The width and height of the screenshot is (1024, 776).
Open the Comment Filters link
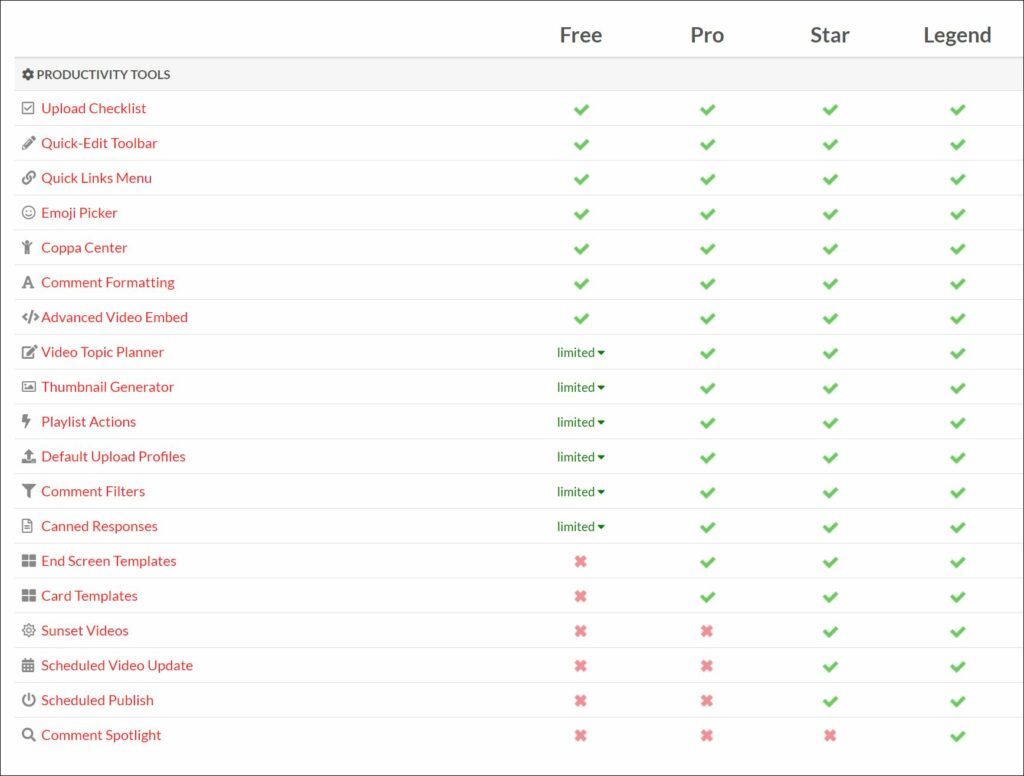tap(93, 491)
